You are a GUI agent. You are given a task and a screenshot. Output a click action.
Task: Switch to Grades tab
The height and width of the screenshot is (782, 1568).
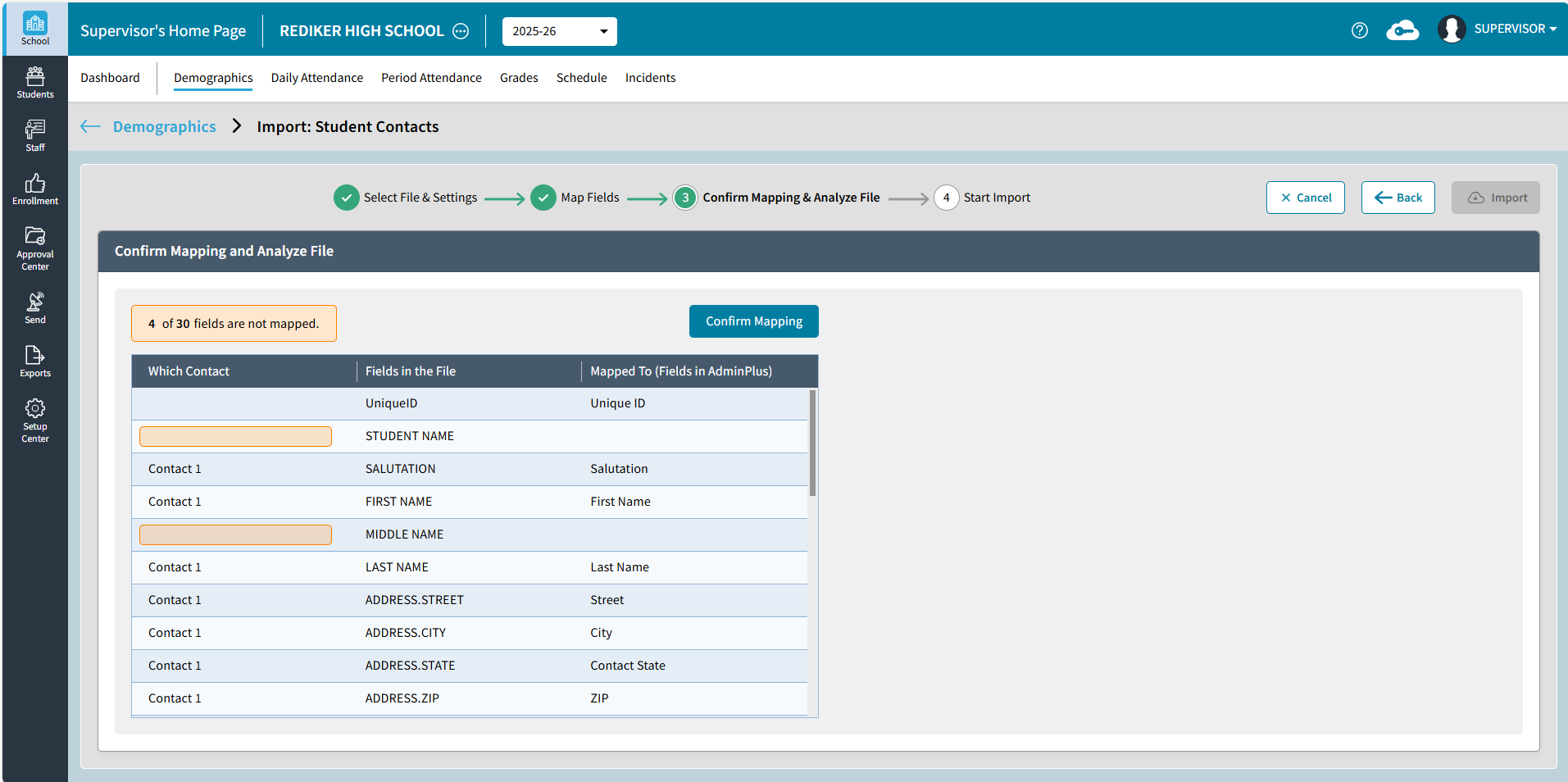(x=519, y=78)
